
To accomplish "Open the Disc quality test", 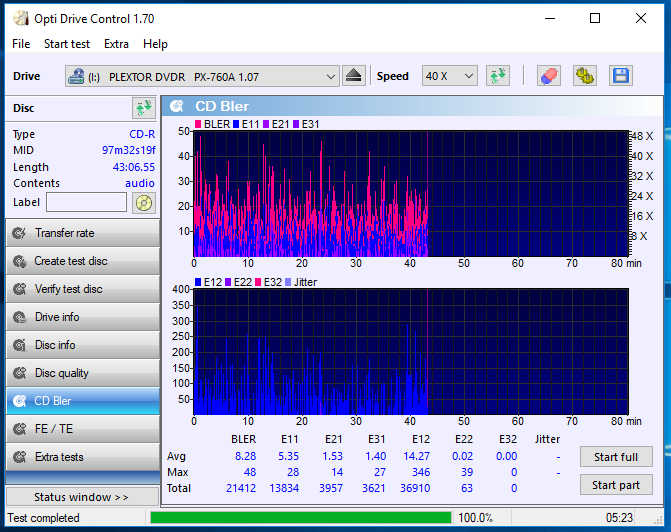I will click(x=83, y=373).
